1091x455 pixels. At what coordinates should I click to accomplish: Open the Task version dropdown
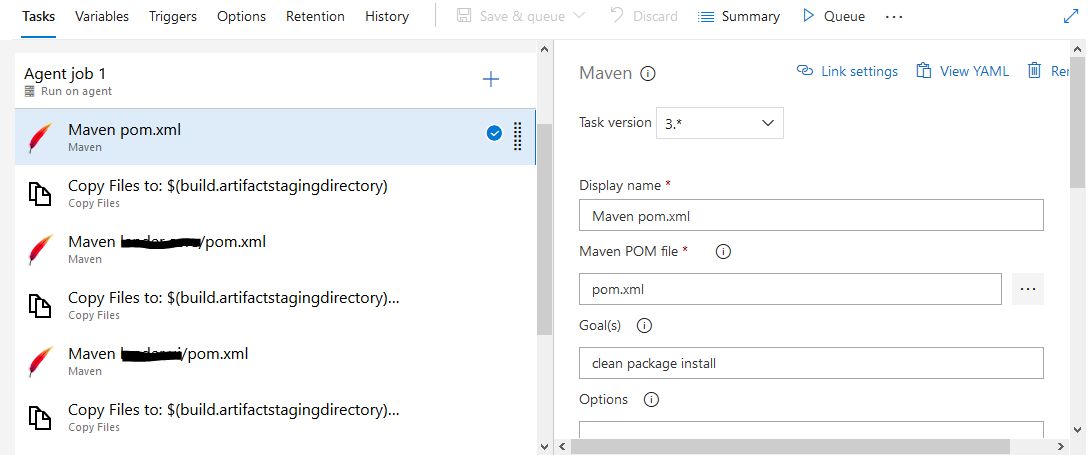tap(720, 123)
